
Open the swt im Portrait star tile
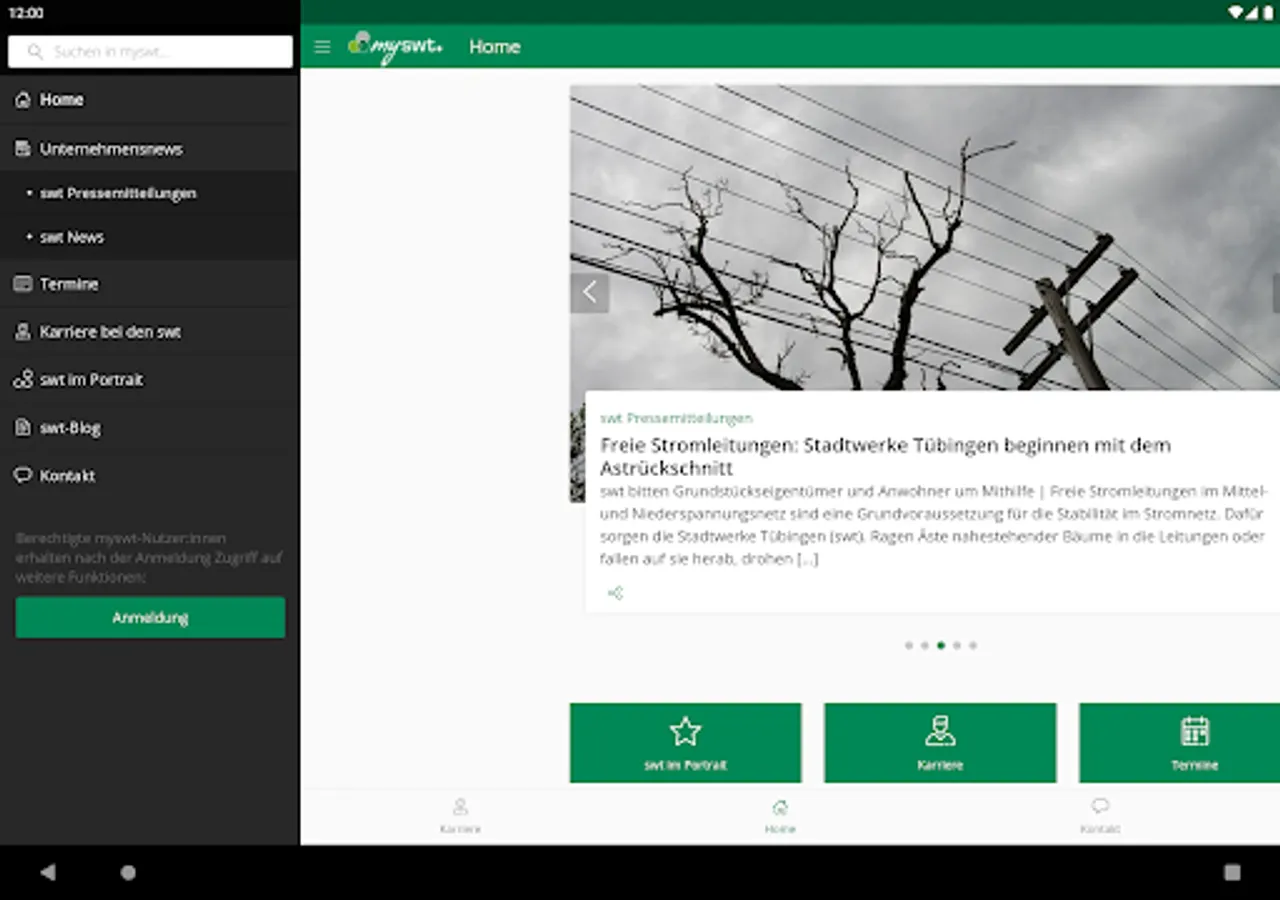click(685, 743)
